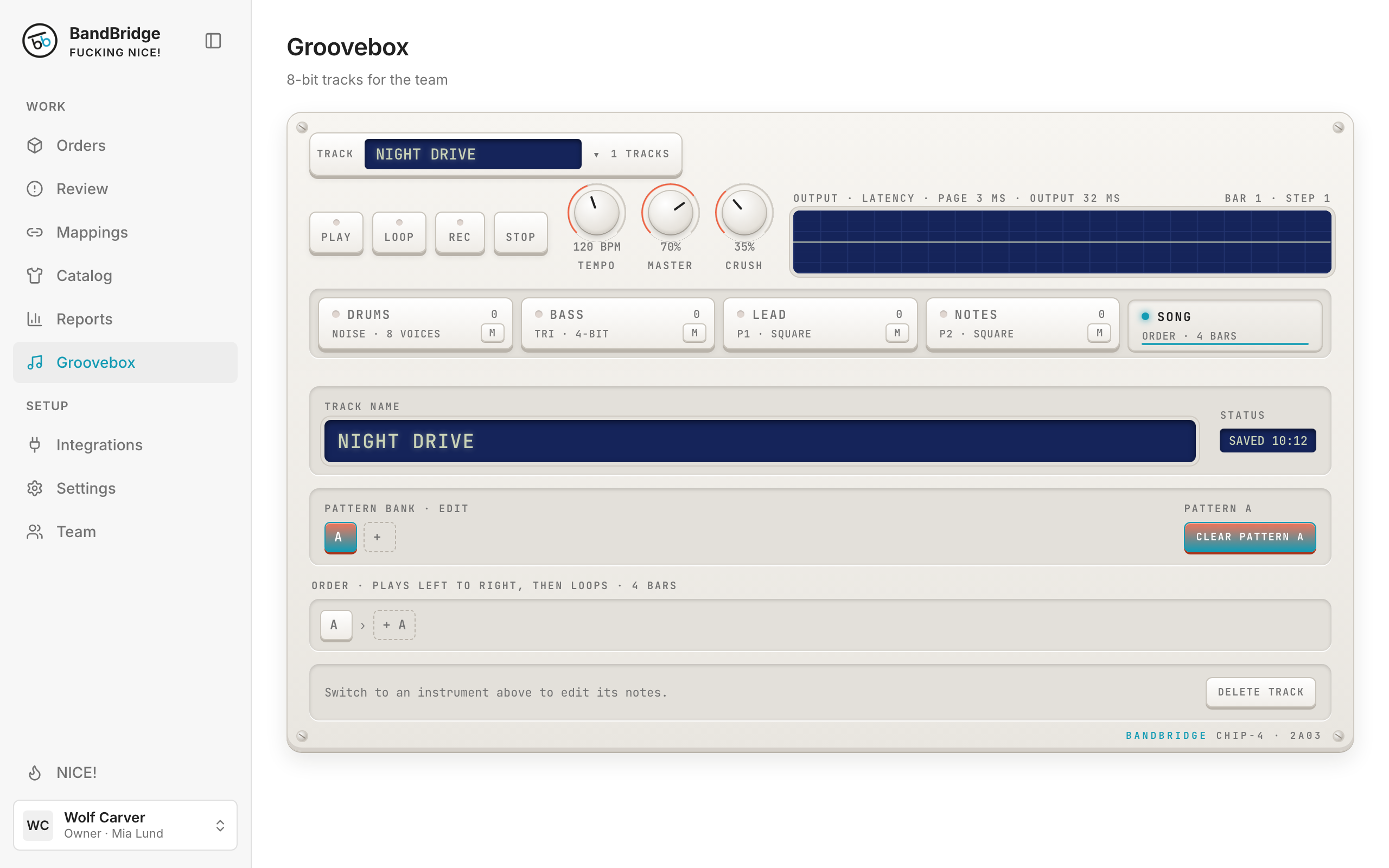Mute the NOTES channel

pyautogui.click(x=1099, y=333)
